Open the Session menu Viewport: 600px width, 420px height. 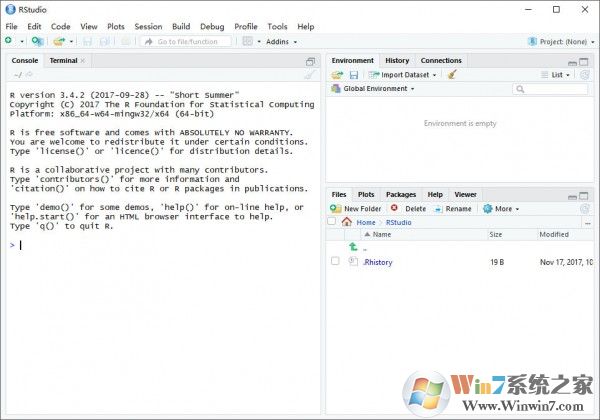(x=148, y=26)
